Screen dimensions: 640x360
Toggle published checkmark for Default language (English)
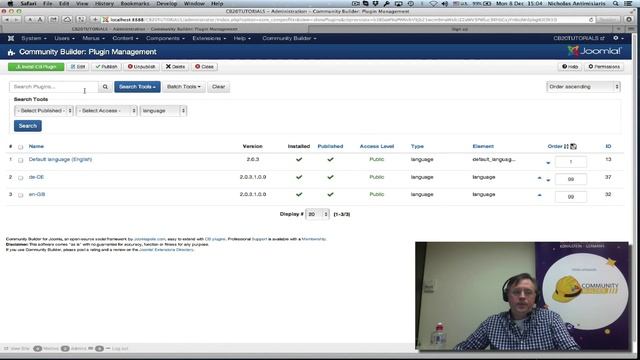coord(330,160)
